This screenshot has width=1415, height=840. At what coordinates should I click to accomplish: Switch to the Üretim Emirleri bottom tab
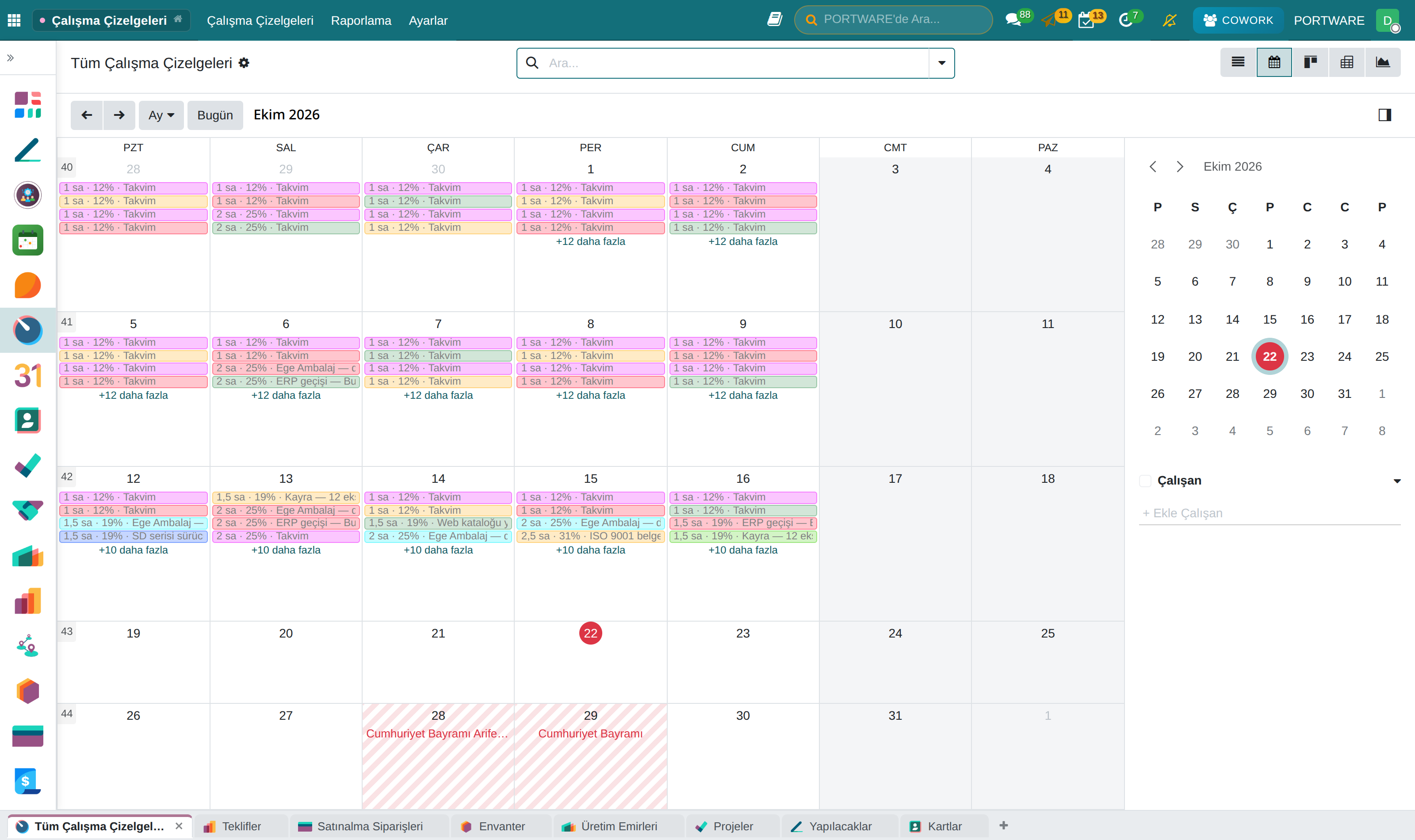click(619, 826)
